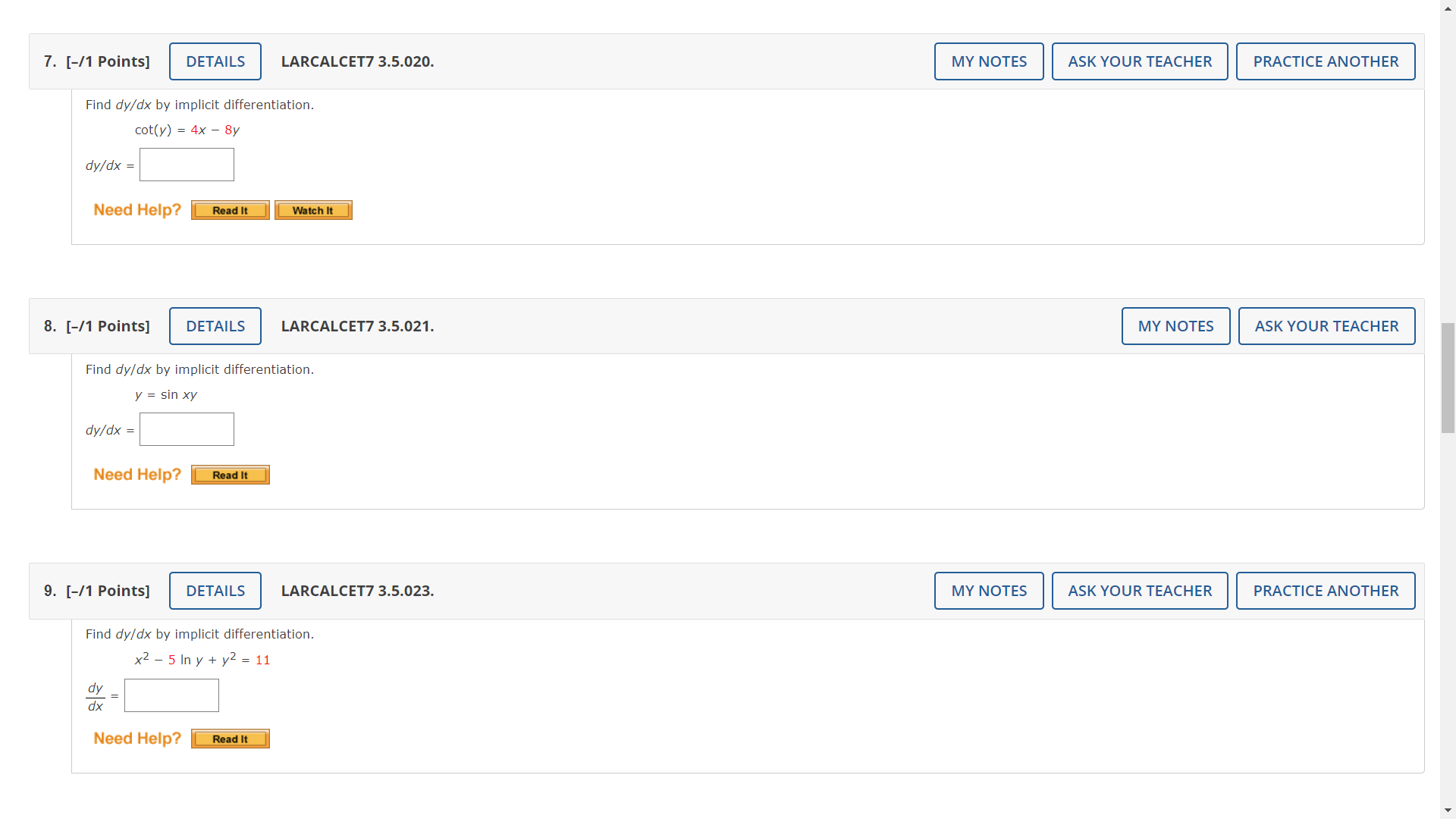The image size is (1456, 819).
Task: Click the dy/dx answer box for problem 8
Action: point(187,429)
